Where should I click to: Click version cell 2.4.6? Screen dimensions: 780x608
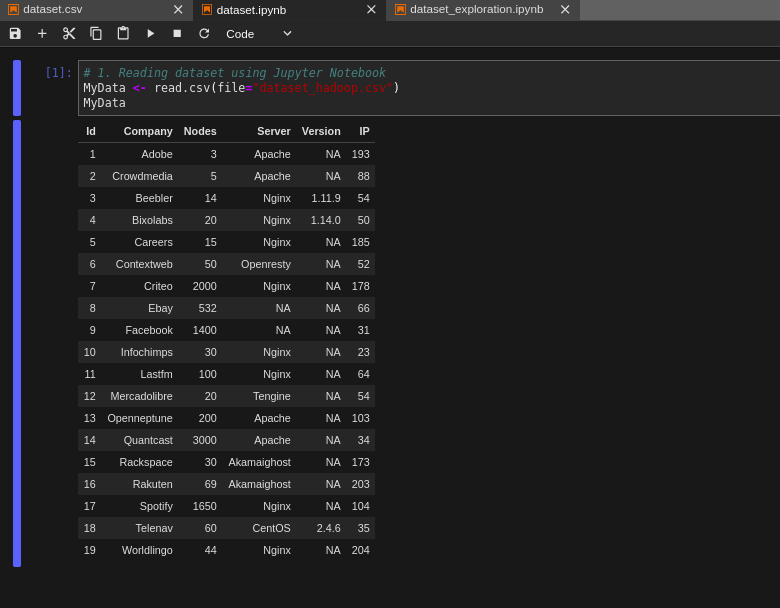[328, 528]
